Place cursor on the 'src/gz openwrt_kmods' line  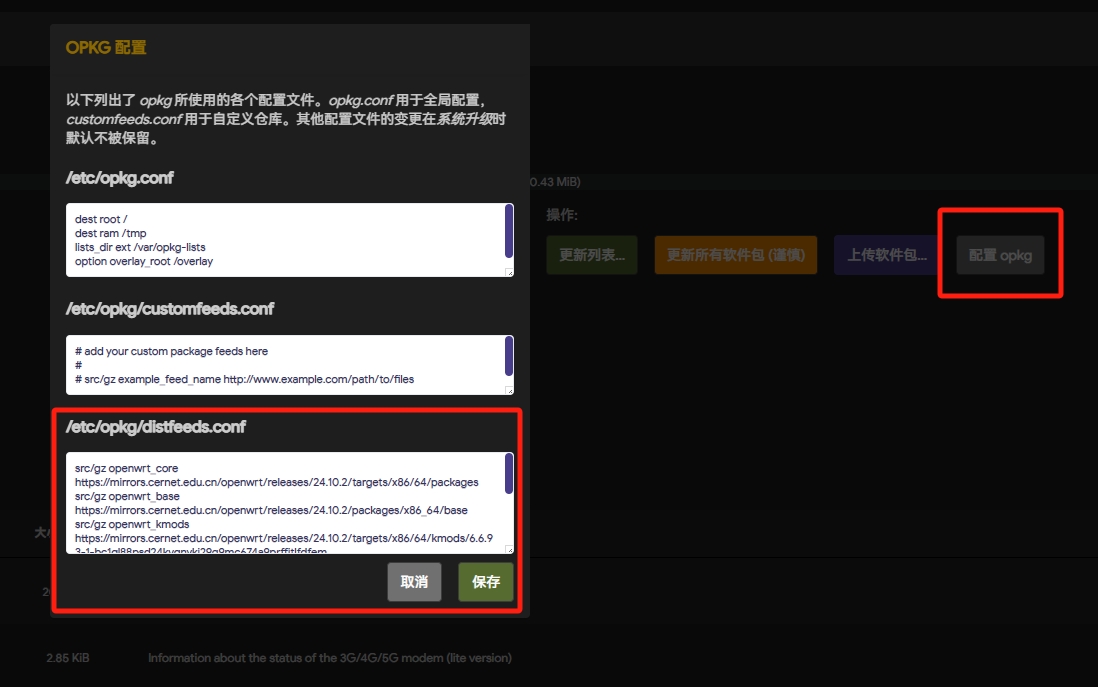[131, 524]
